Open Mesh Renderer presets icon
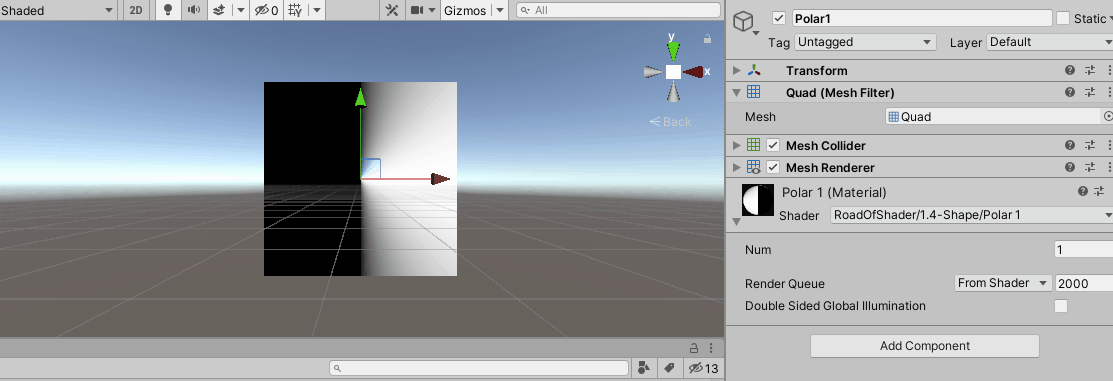 pyautogui.click(x=1090, y=167)
